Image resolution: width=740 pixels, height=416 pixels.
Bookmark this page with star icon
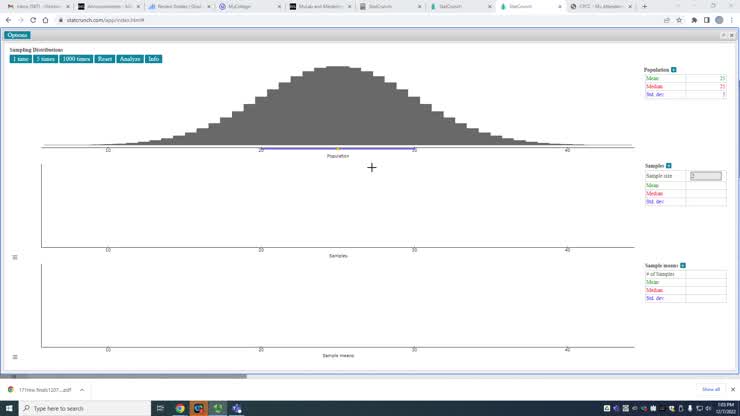[679, 20]
